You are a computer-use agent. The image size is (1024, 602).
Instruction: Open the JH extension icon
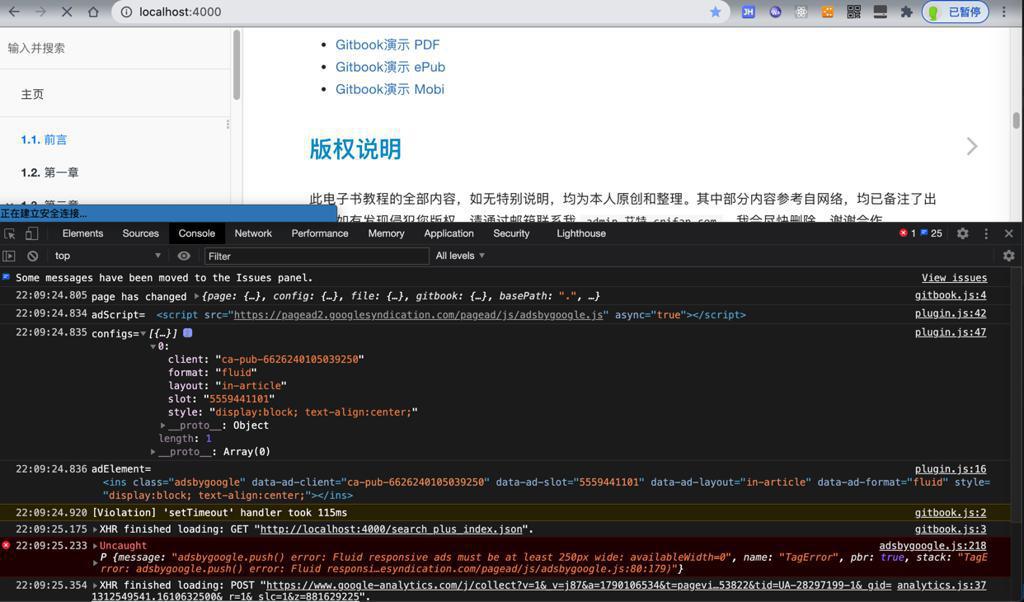pyautogui.click(x=748, y=12)
